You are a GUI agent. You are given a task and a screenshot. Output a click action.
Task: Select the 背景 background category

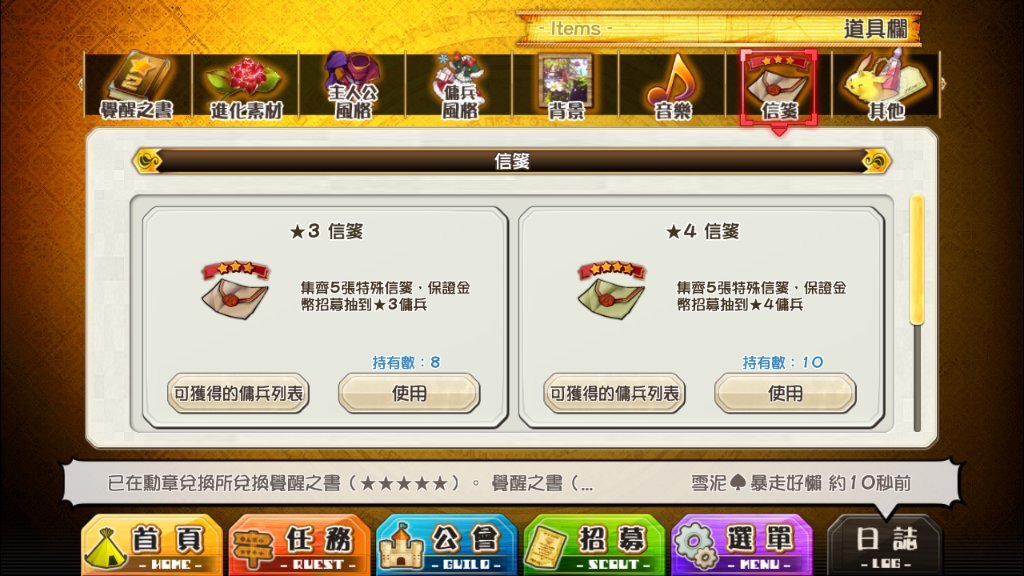pos(566,85)
